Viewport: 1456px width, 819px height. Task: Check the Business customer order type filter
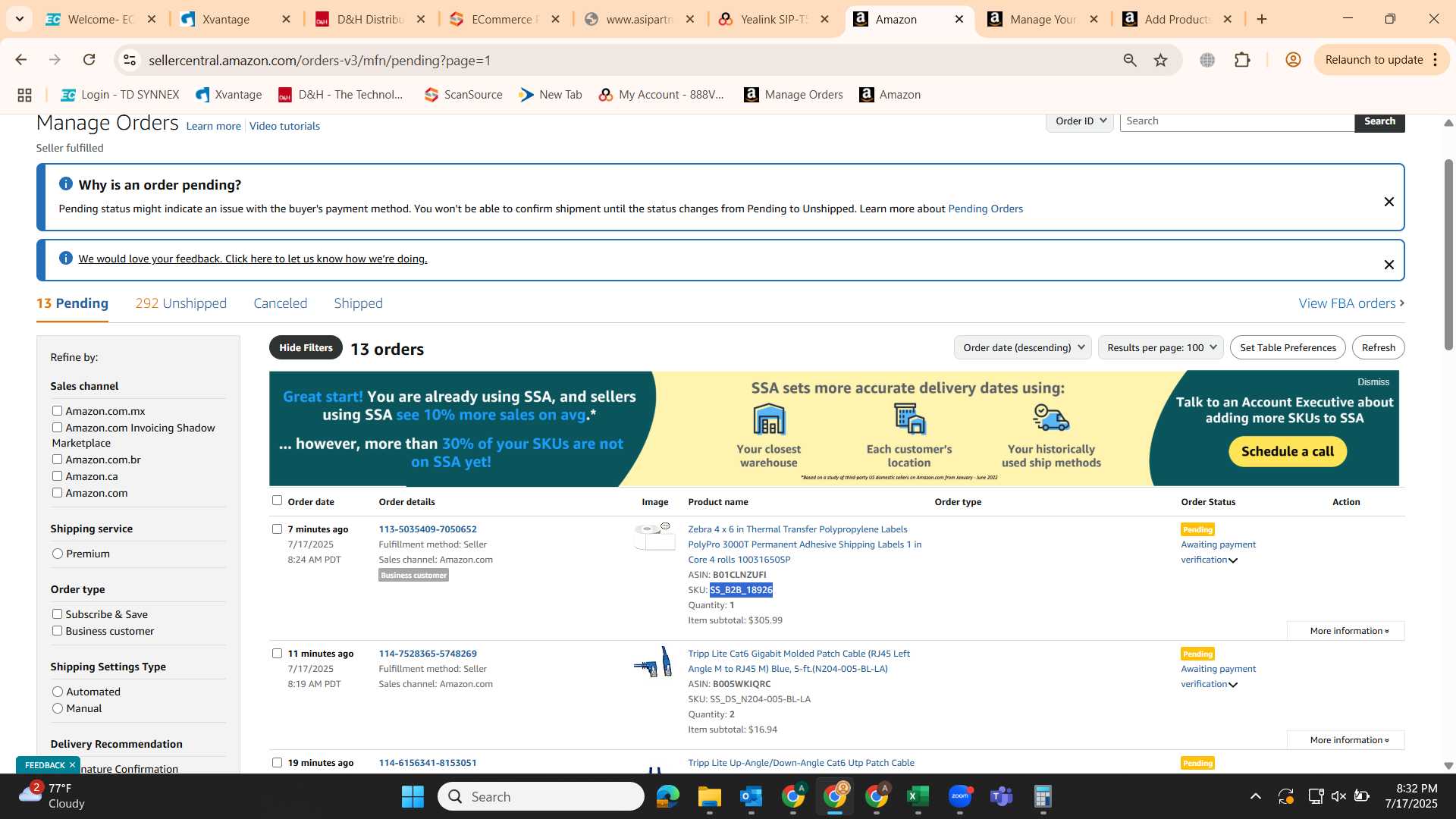click(x=57, y=631)
